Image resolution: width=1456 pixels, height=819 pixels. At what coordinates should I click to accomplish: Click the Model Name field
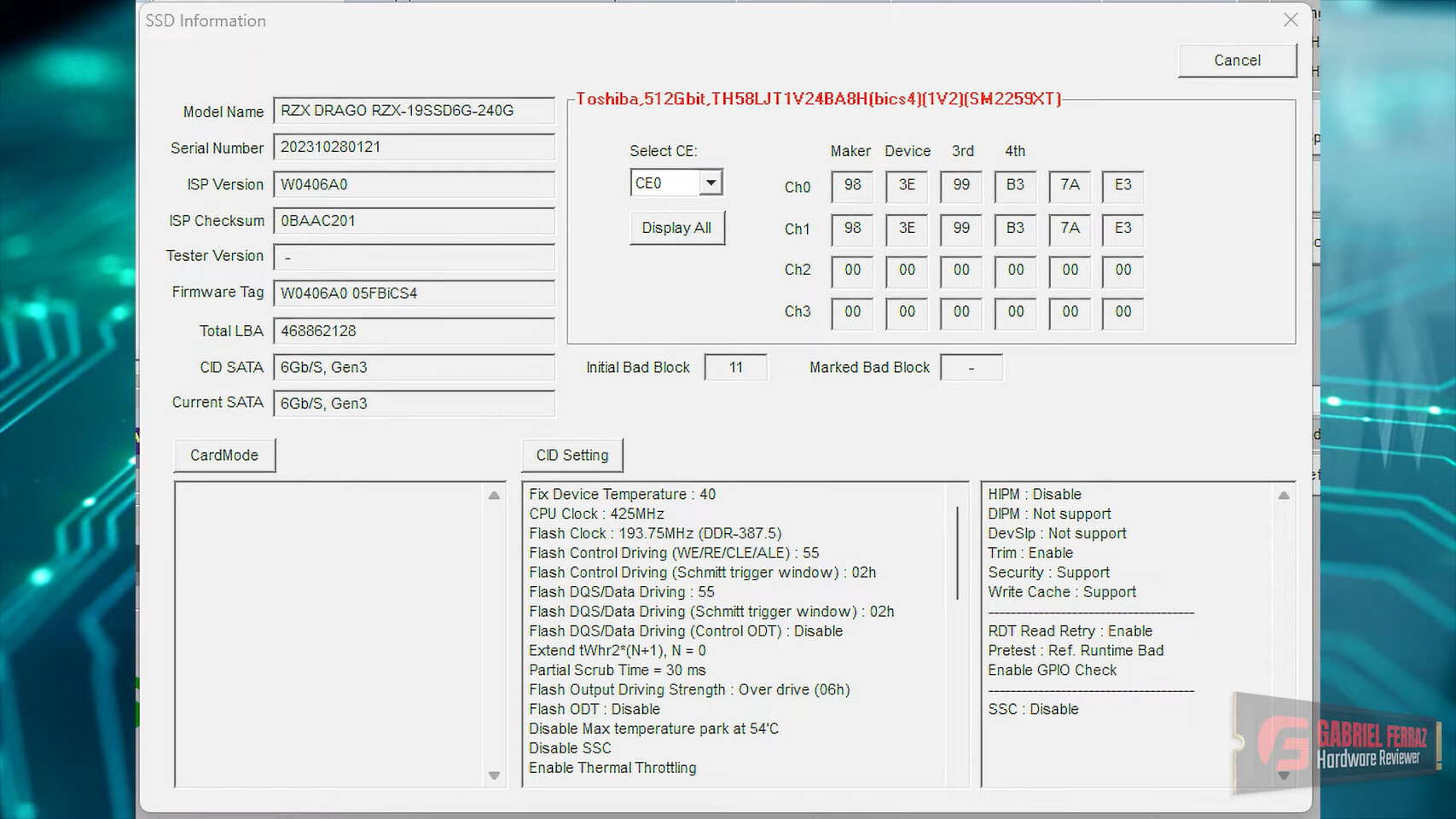click(x=414, y=111)
